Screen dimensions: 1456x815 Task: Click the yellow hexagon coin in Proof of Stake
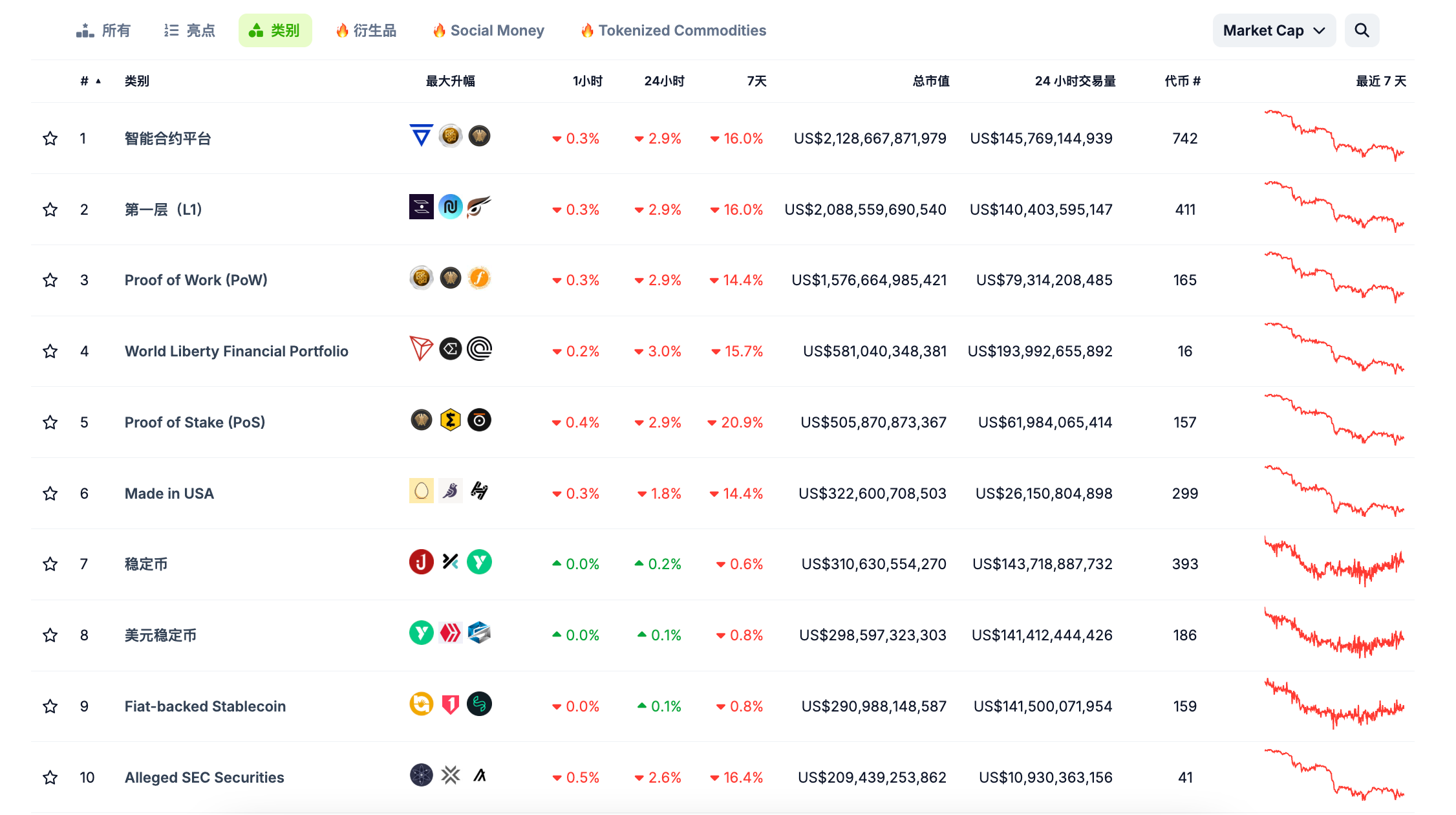tap(450, 420)
